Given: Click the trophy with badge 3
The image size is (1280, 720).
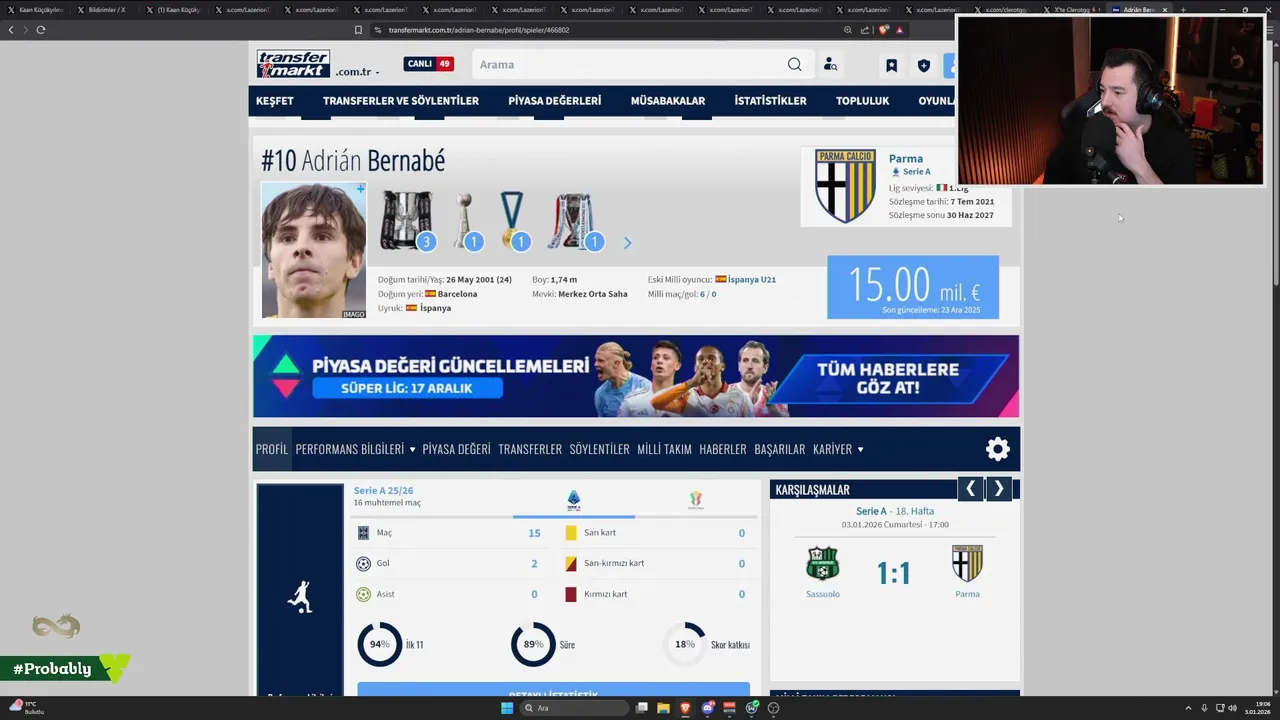Looking at the screenshot, I should [407, 220].
